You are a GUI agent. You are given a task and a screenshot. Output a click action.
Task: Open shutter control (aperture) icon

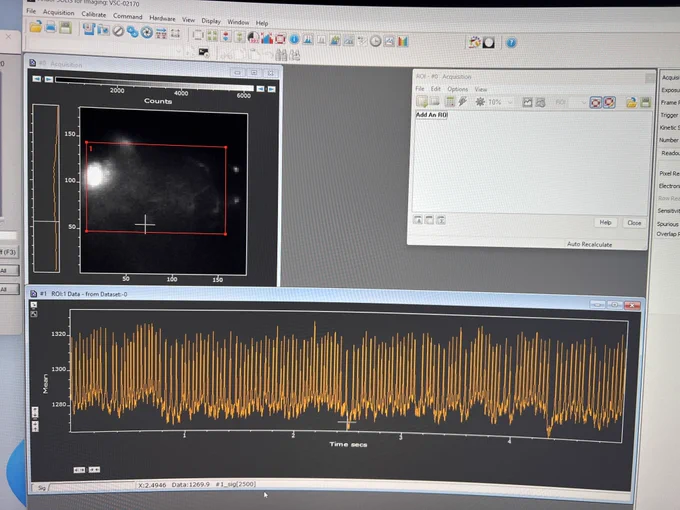point(147,32)
